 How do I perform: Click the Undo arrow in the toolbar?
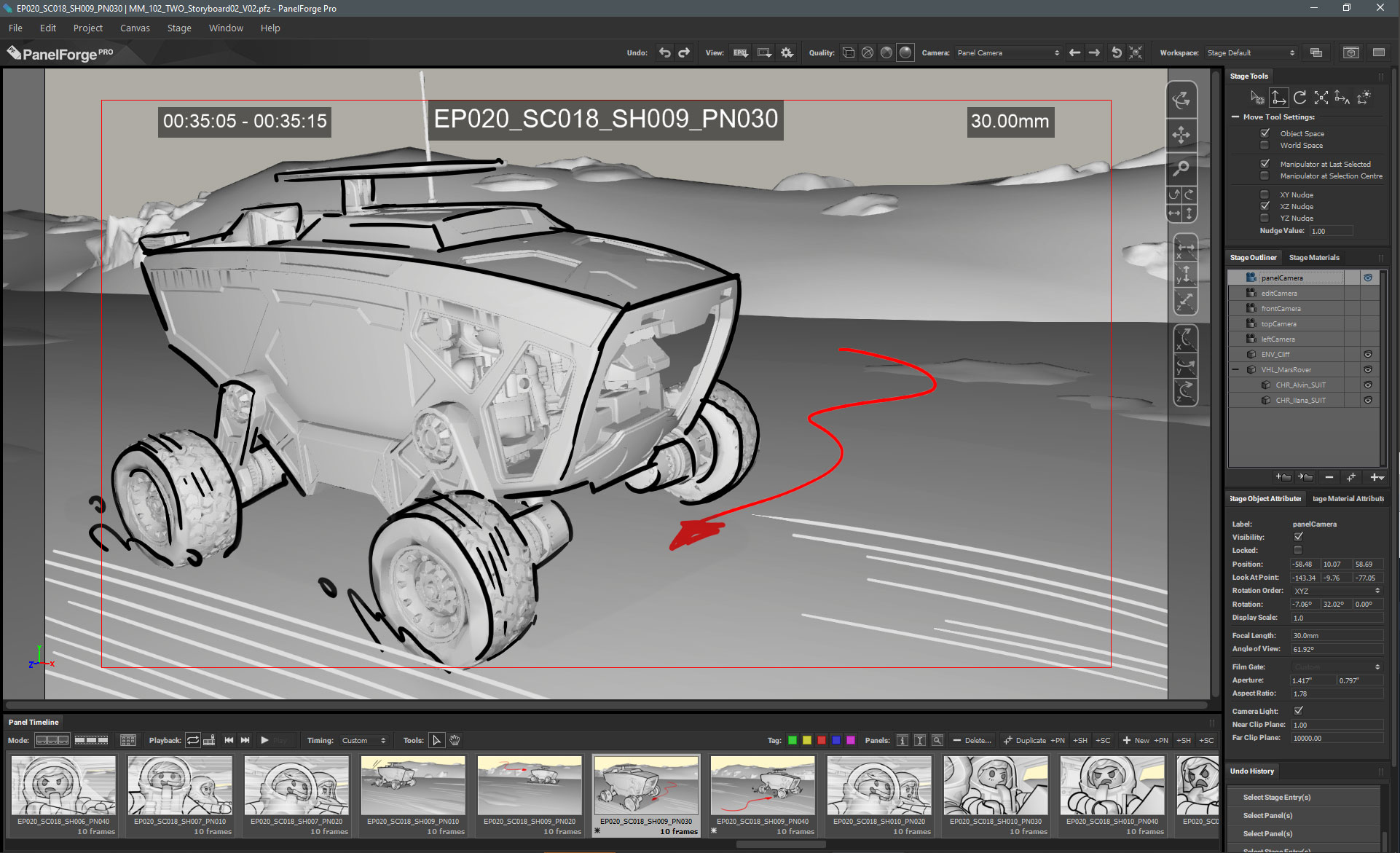664,52
